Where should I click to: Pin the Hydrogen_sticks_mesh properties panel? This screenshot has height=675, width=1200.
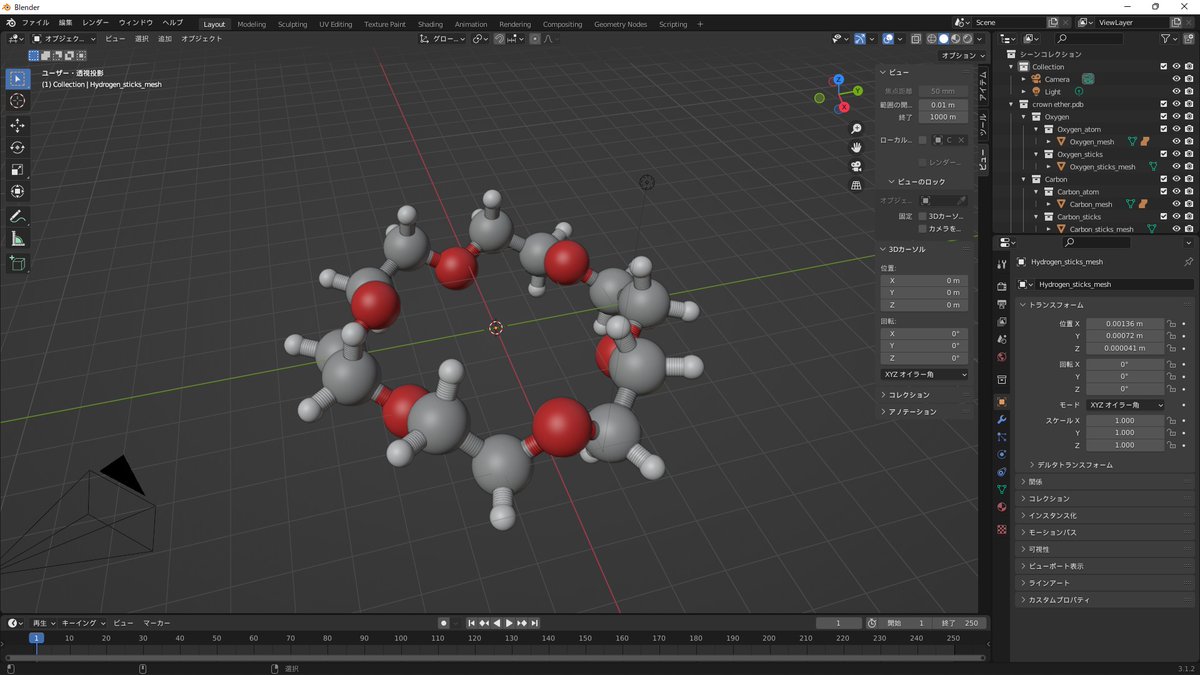point(1188,262)
